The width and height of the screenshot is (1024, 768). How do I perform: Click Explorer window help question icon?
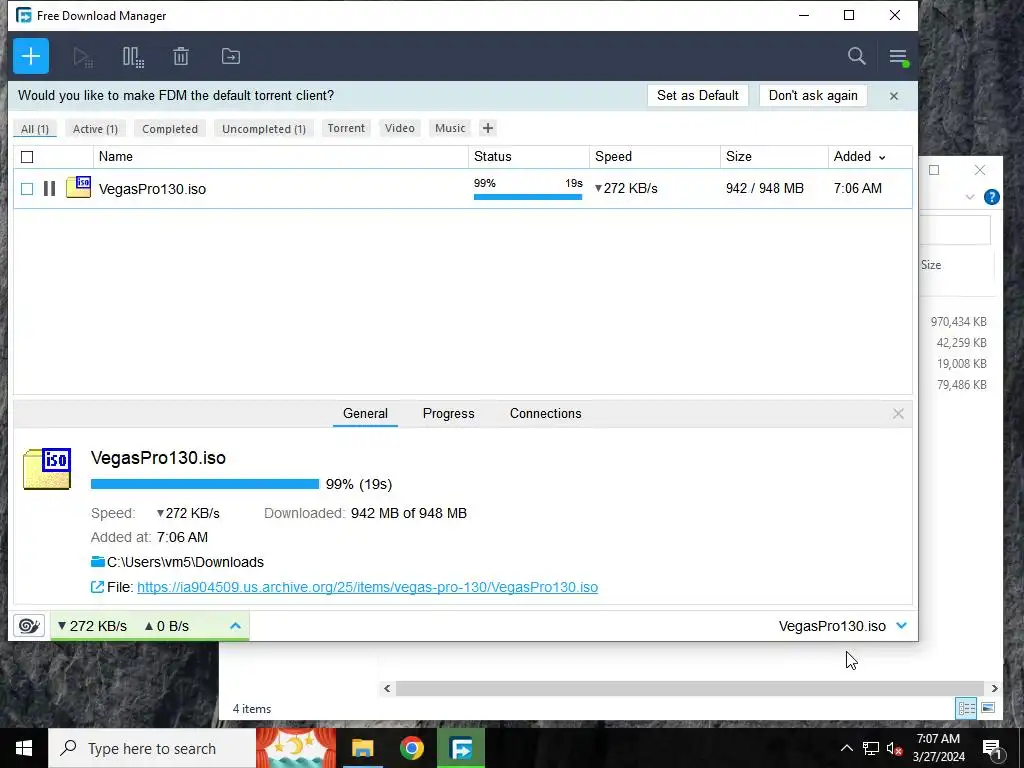991,197
